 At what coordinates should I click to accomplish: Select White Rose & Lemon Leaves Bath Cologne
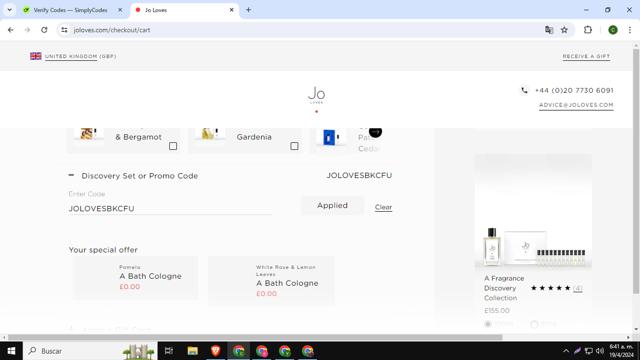pos(271,281)
